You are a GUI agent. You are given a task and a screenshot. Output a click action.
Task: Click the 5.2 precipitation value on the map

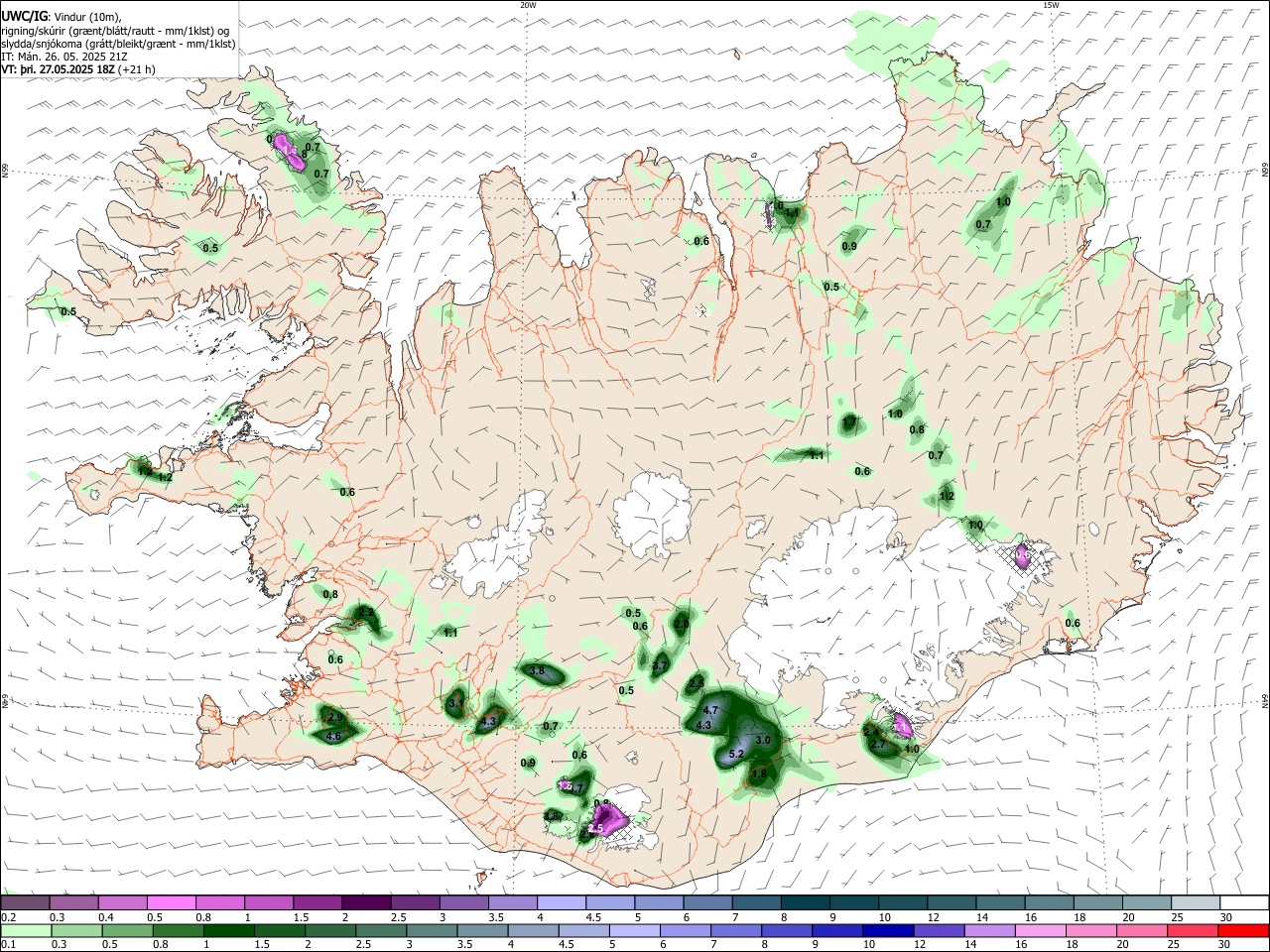pos(737,755)
